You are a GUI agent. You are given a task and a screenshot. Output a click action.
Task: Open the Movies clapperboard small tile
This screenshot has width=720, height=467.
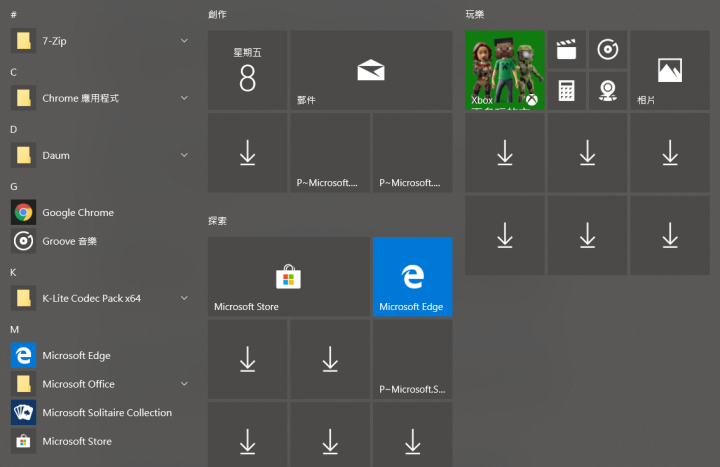567,50
